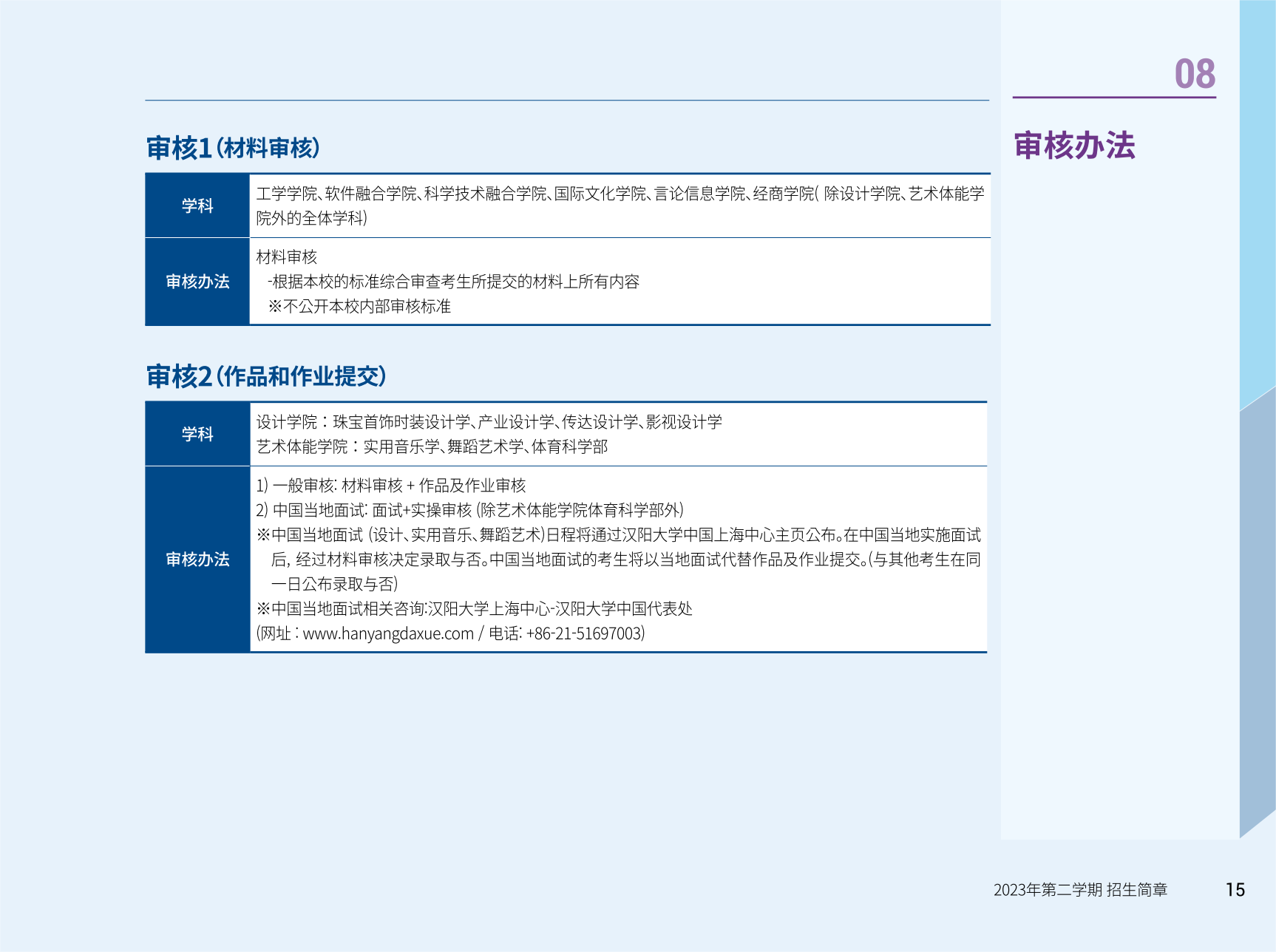
Task: Click the 审核办法 header cell in 审核1 table
Action: (197, 282)
